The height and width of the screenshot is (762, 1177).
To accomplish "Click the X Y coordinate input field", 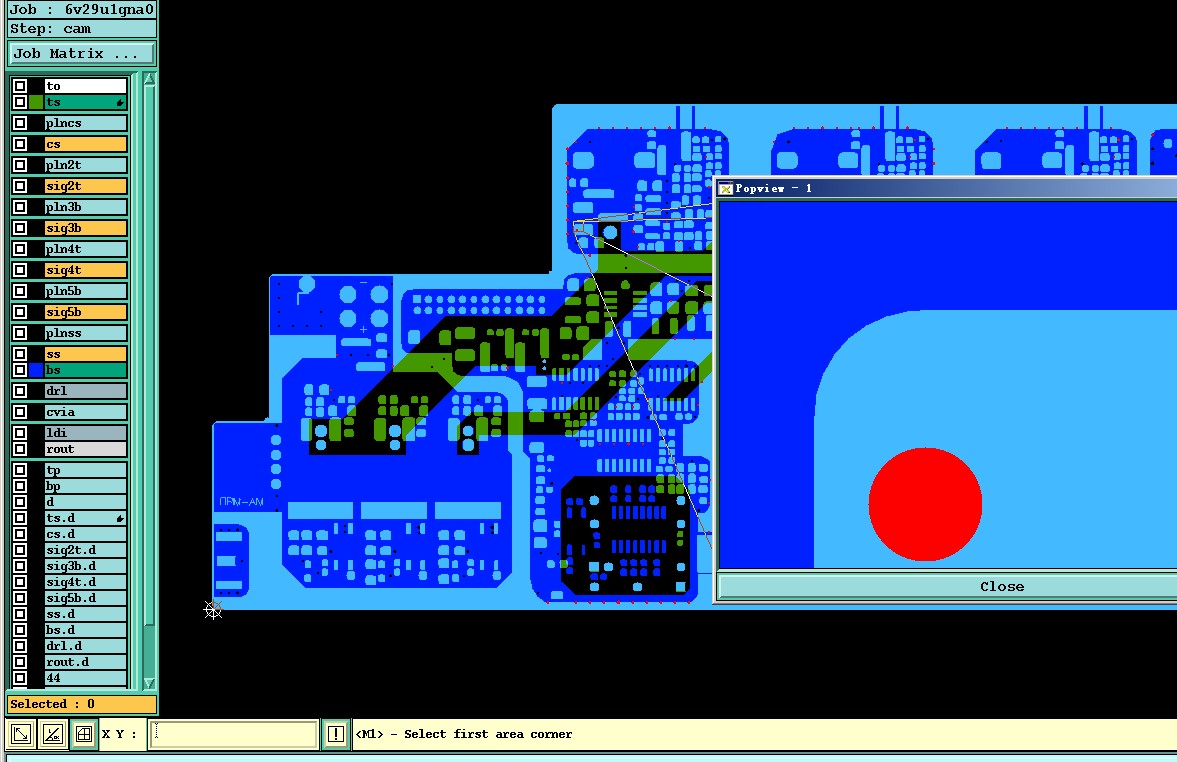I will (x=233, y=734).
